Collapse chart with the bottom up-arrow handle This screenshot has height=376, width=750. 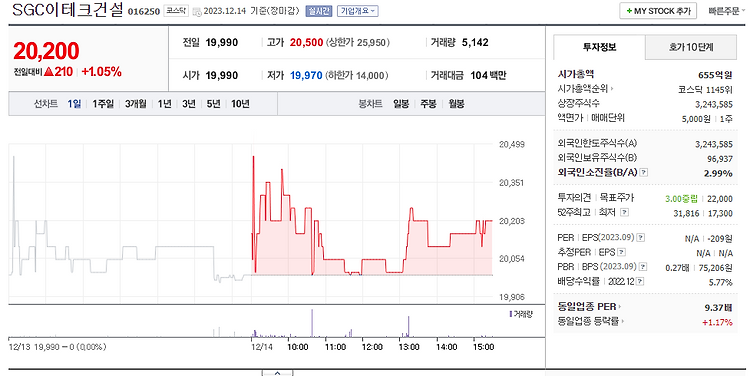277,373
